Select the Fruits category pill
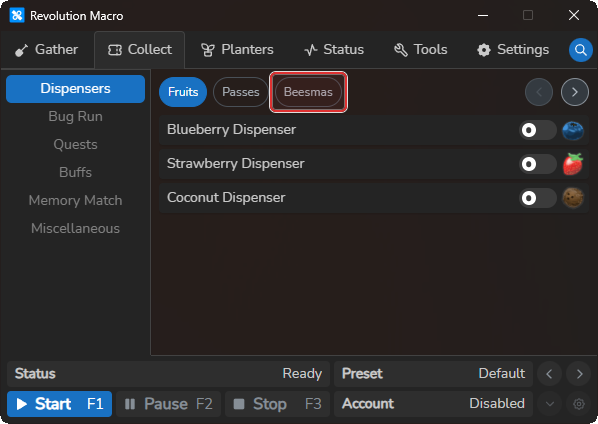The height and width of the screenshot is (424, 598). pyautogui.click(x=183, y=92)
